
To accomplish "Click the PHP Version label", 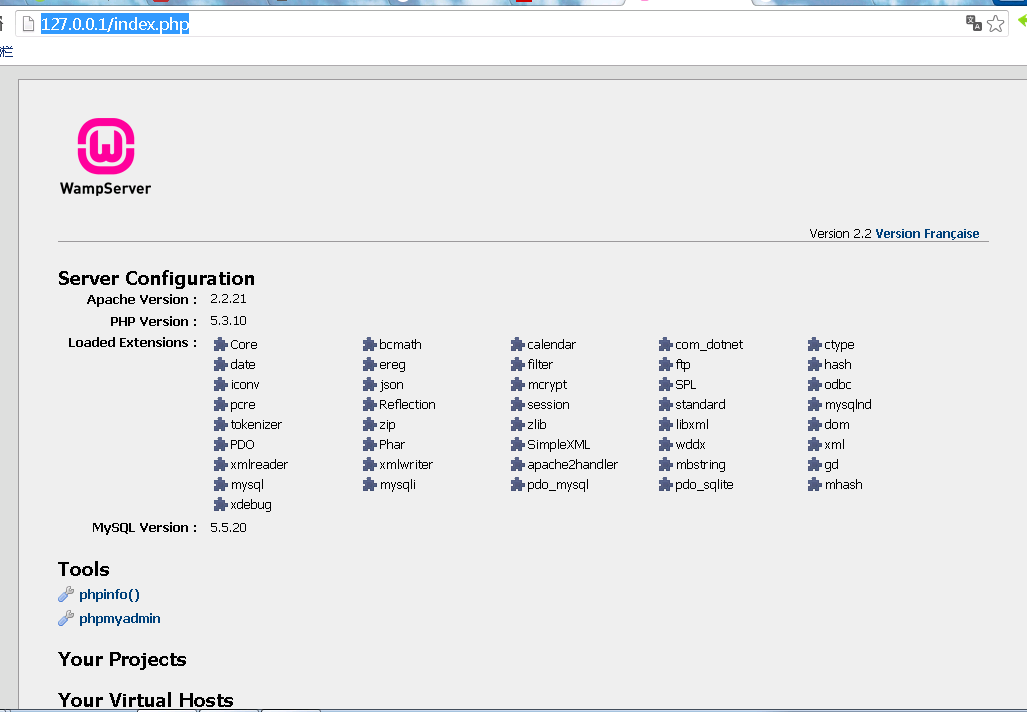I will [153, 322].
